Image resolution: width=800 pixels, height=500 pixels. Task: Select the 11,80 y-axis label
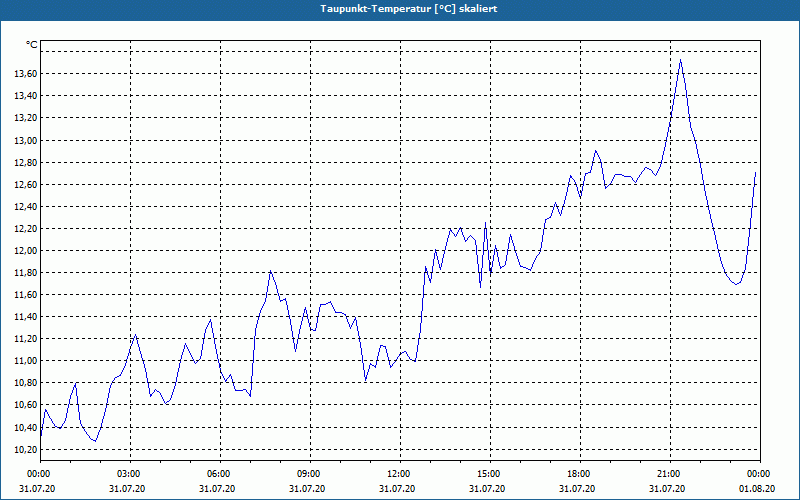point(27,273)
